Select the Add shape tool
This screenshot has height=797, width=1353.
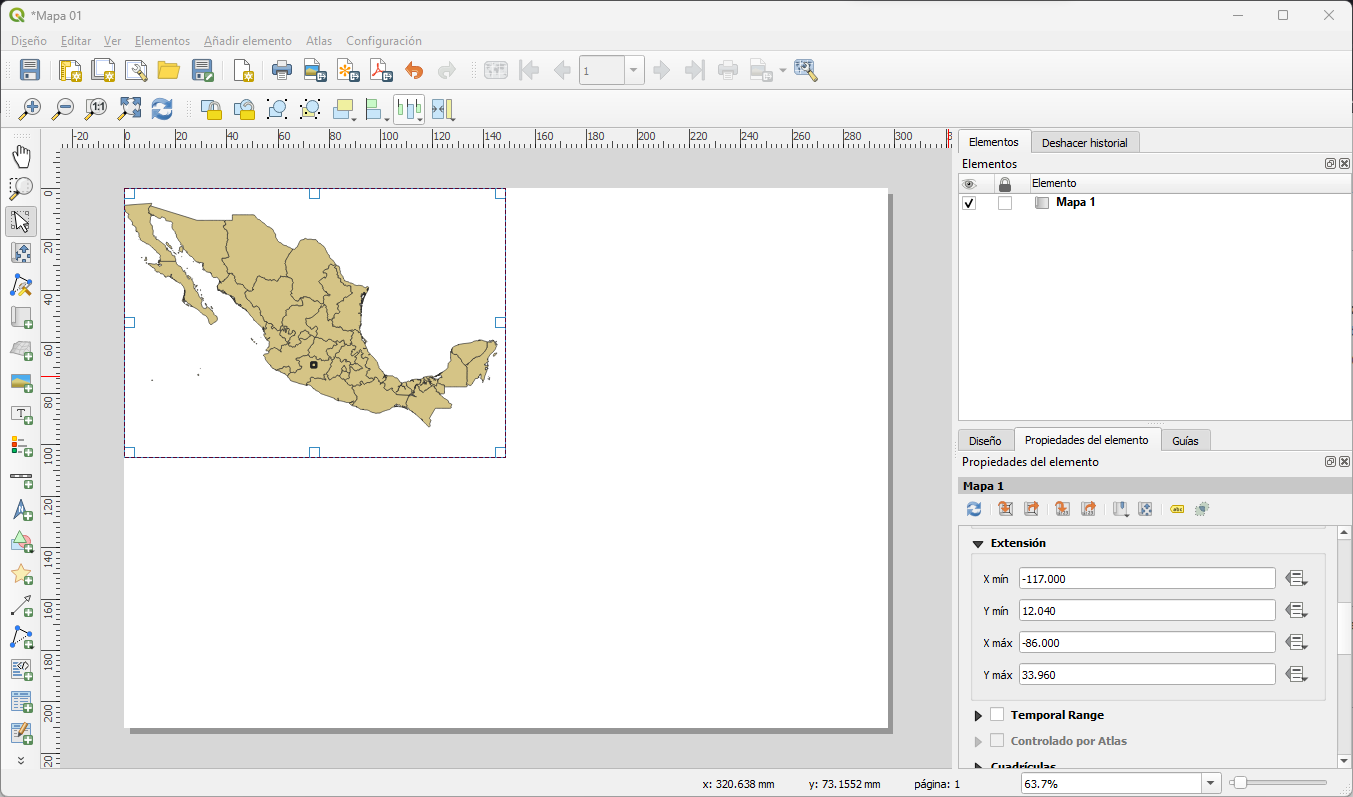(21, 541)
